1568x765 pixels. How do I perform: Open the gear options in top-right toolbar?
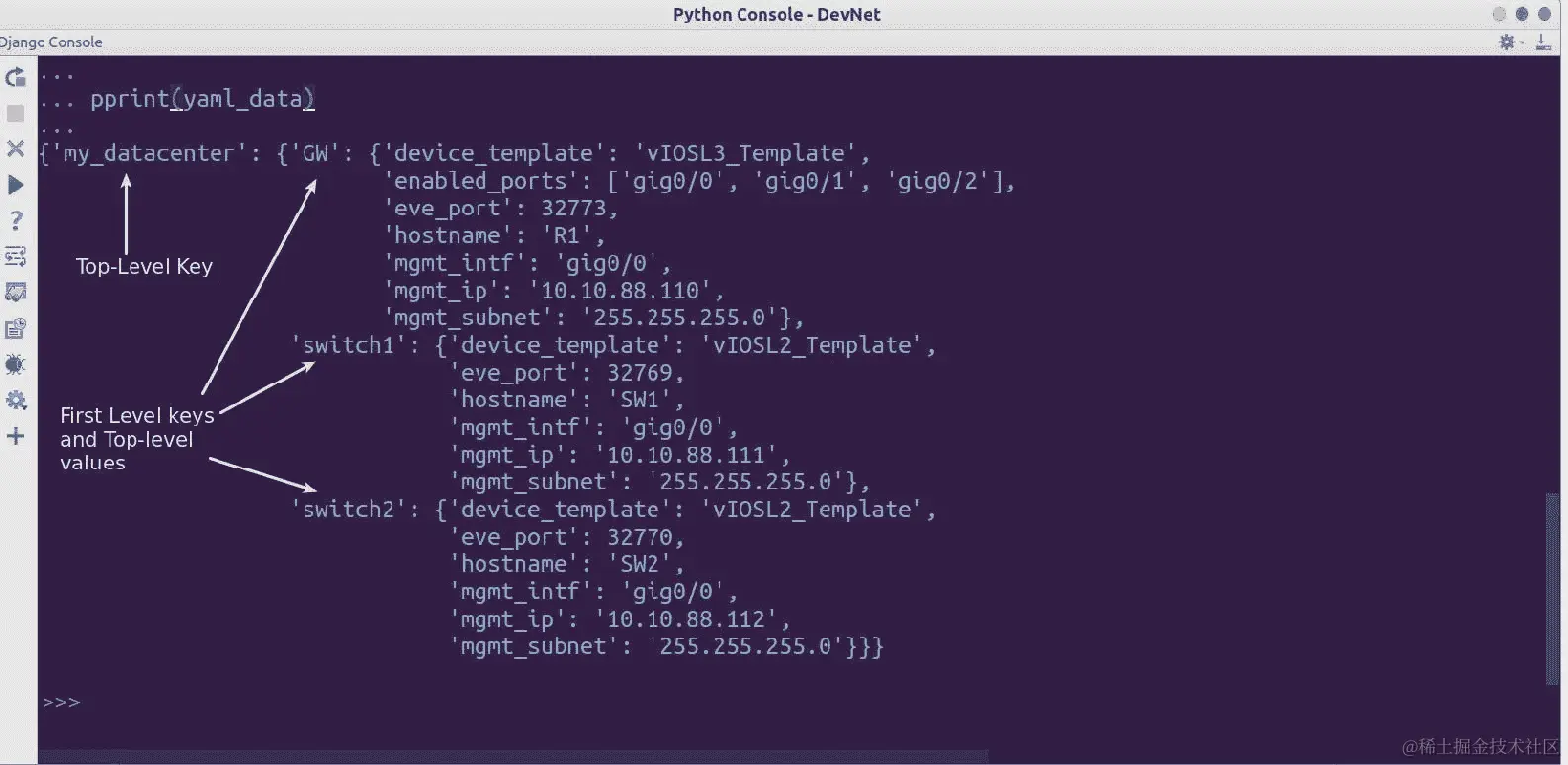1506,42
